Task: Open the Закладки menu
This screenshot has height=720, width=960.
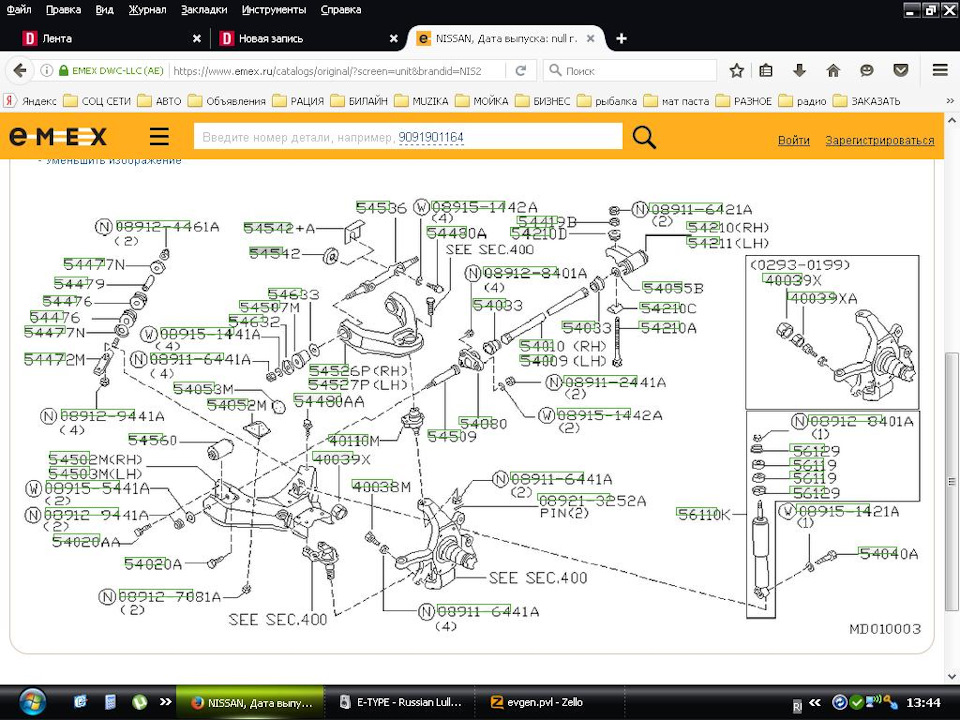Action: pyautogui.click(x=204, y=10)
